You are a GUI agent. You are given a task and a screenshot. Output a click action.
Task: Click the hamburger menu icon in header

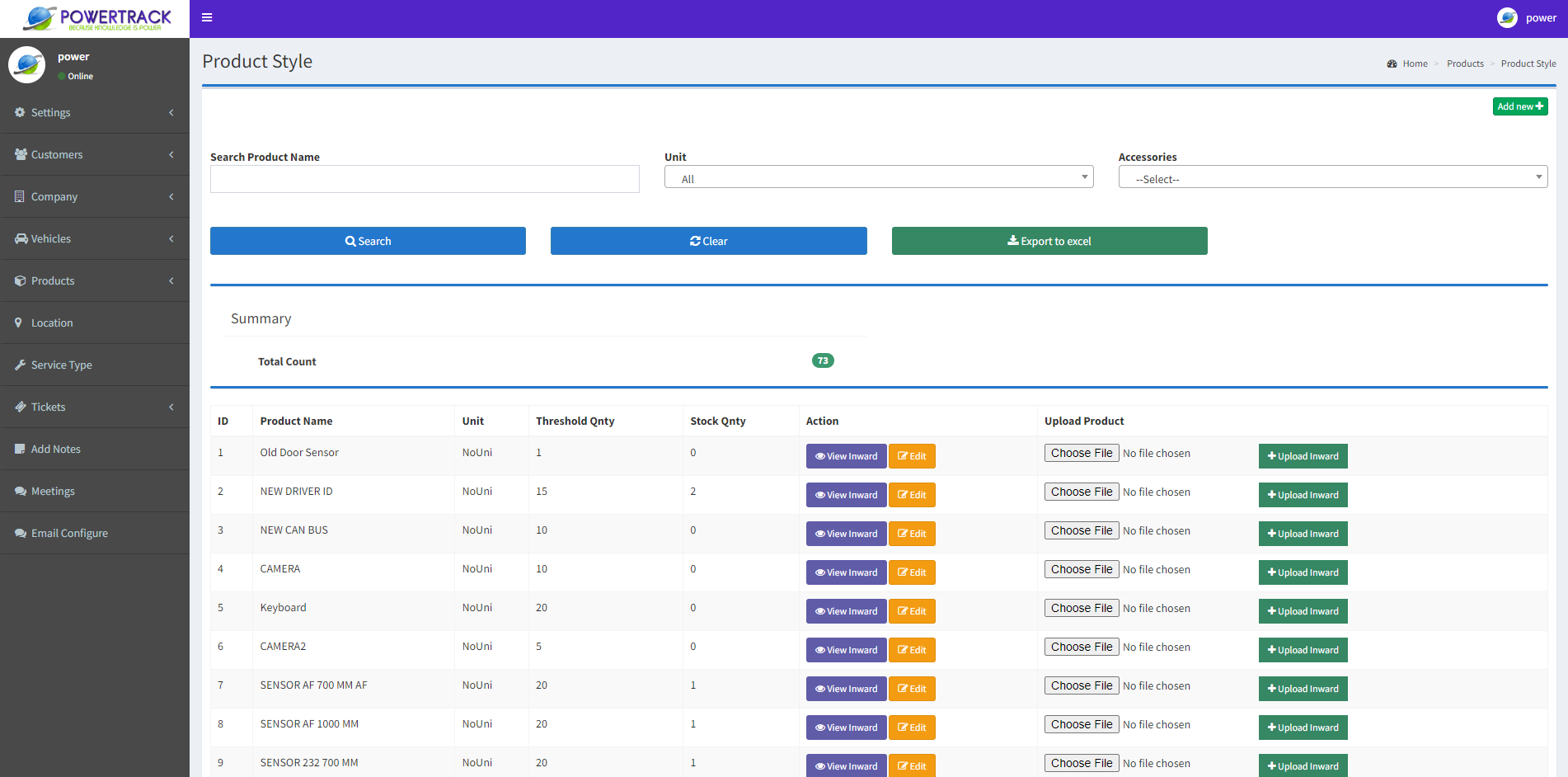click(207, 17)
